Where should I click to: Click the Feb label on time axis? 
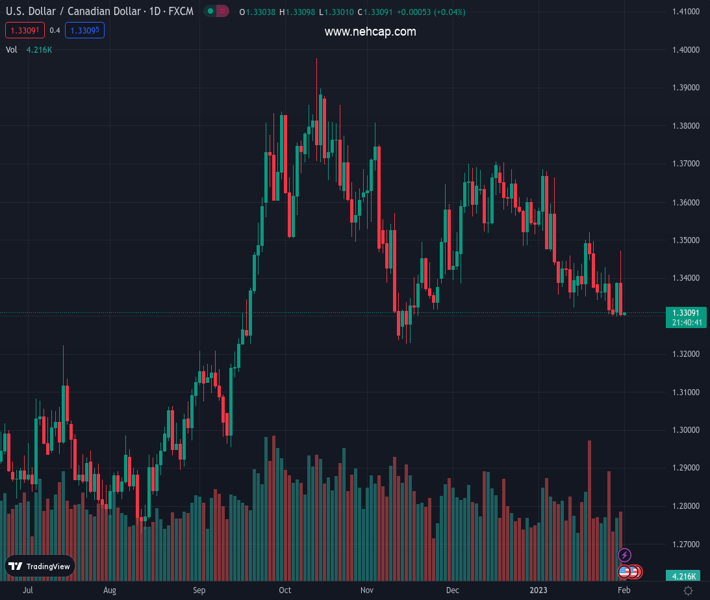tap(625, 591)
